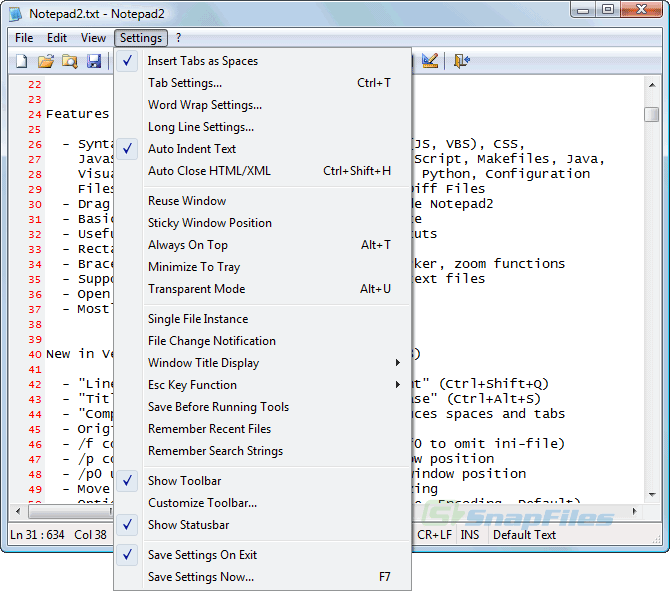
Task: Click the Notepad2 title bar app icon
Action: (x=16, y=14)
